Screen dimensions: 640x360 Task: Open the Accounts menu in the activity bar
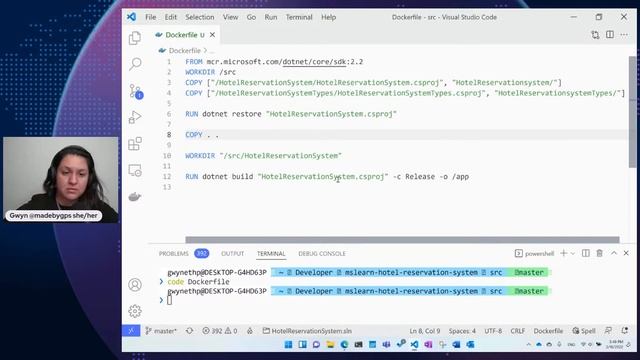[135, 284]
